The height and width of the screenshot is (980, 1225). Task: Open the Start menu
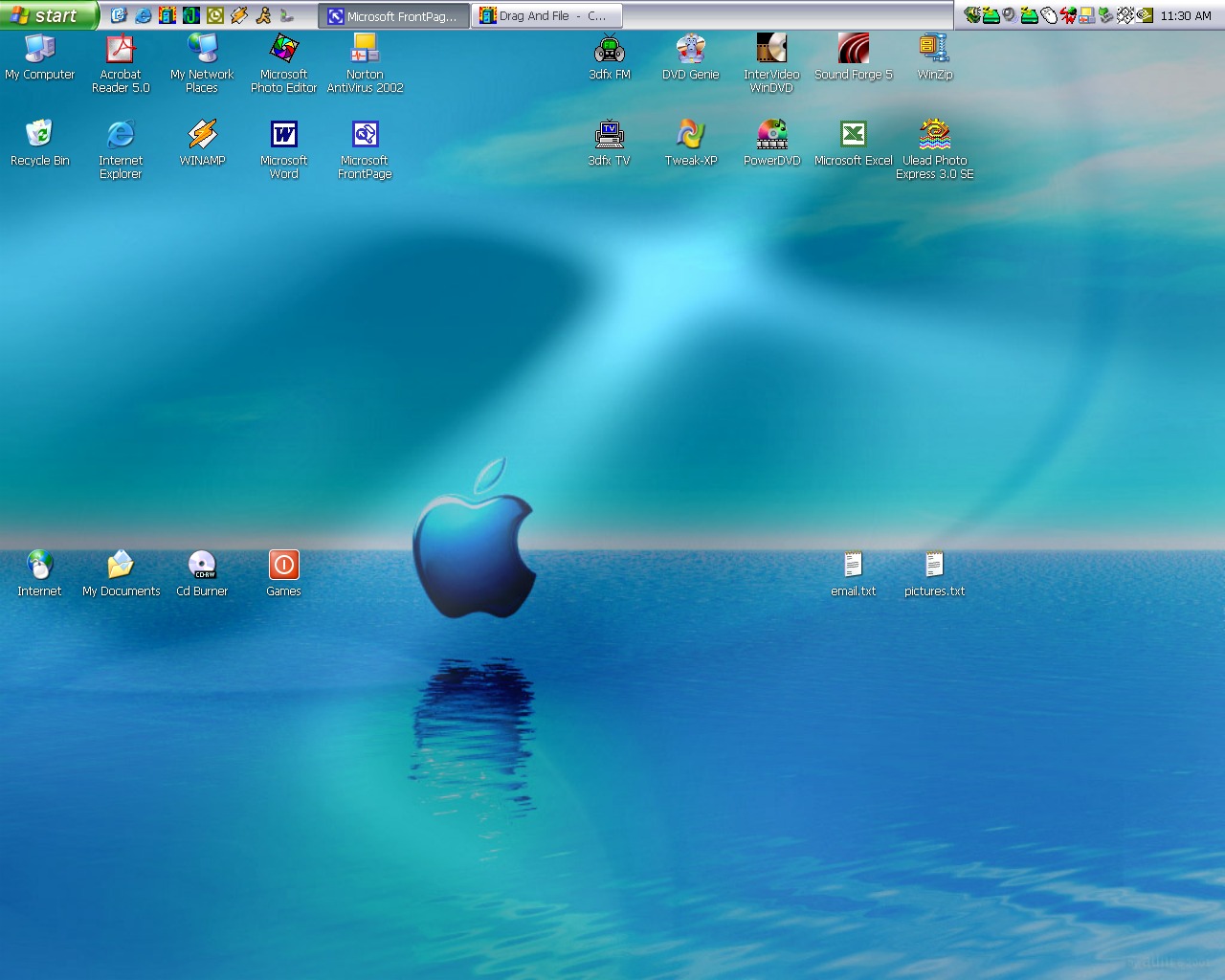tap(50, 15)
